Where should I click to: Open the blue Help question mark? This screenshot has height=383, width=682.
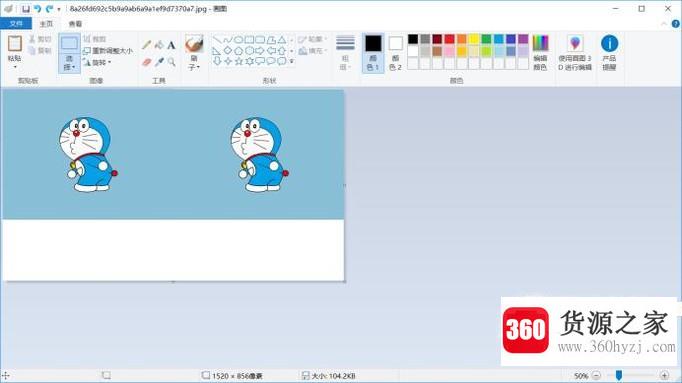click(x=675, y=24)
